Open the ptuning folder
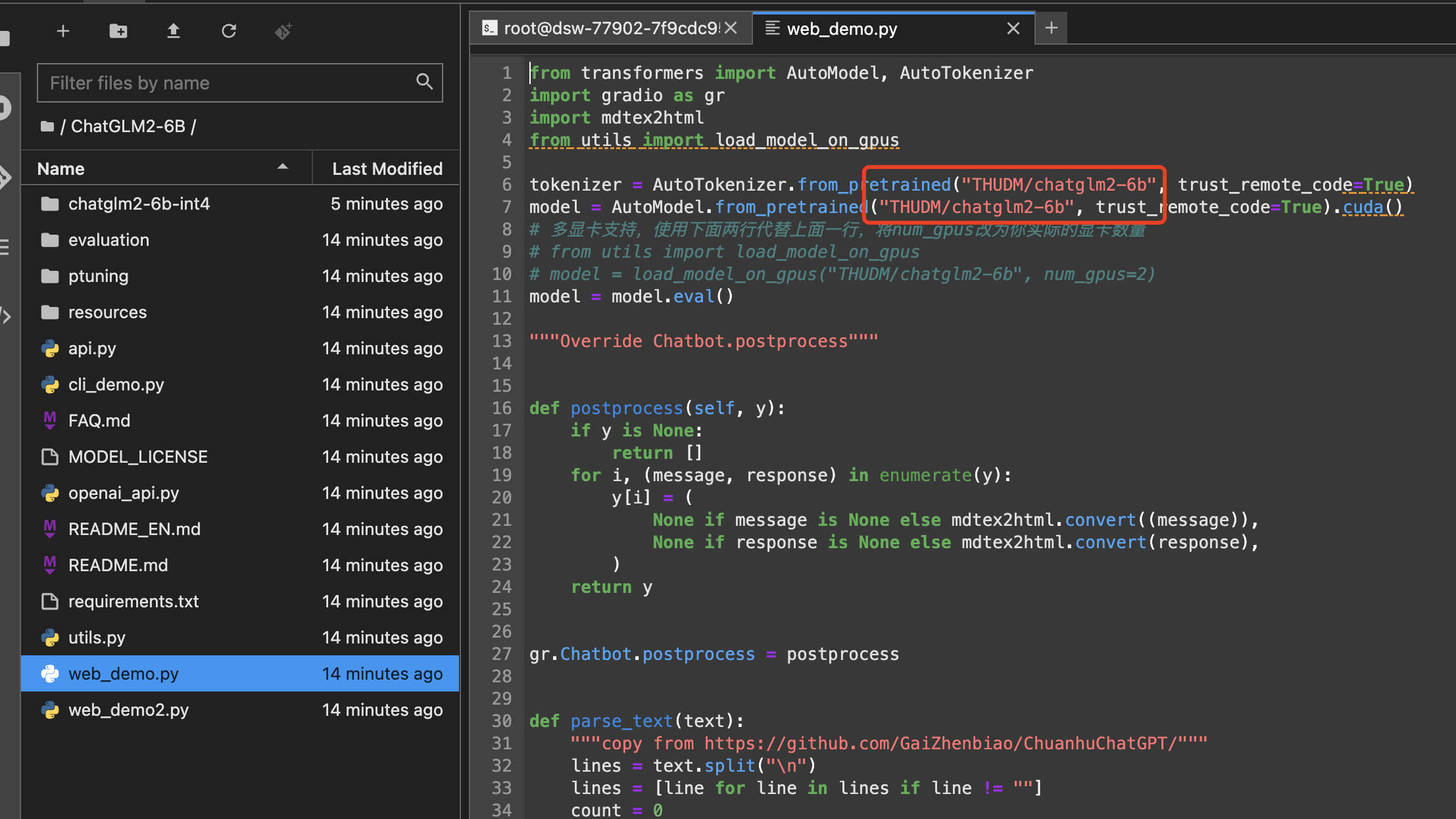This screenshot has height=819, width=1456. coord(98,276)
